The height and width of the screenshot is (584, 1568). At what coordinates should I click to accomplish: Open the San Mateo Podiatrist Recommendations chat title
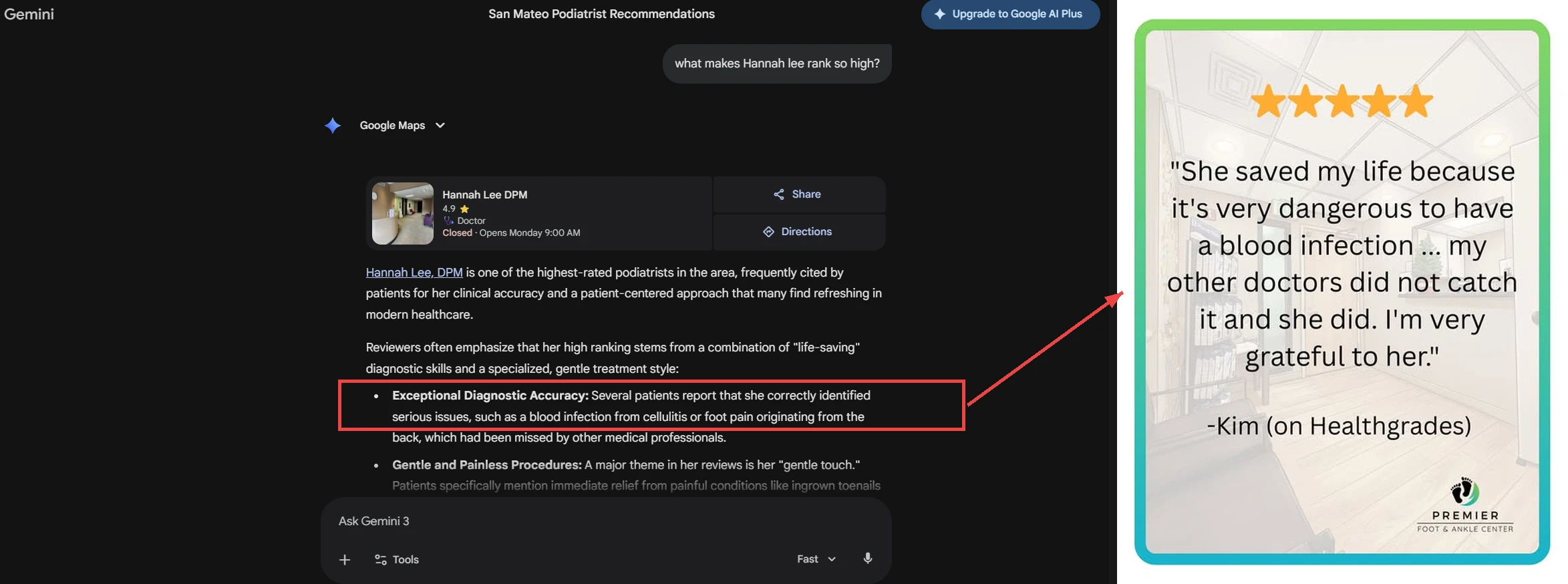pyautogui.click(x=601, y=14)
